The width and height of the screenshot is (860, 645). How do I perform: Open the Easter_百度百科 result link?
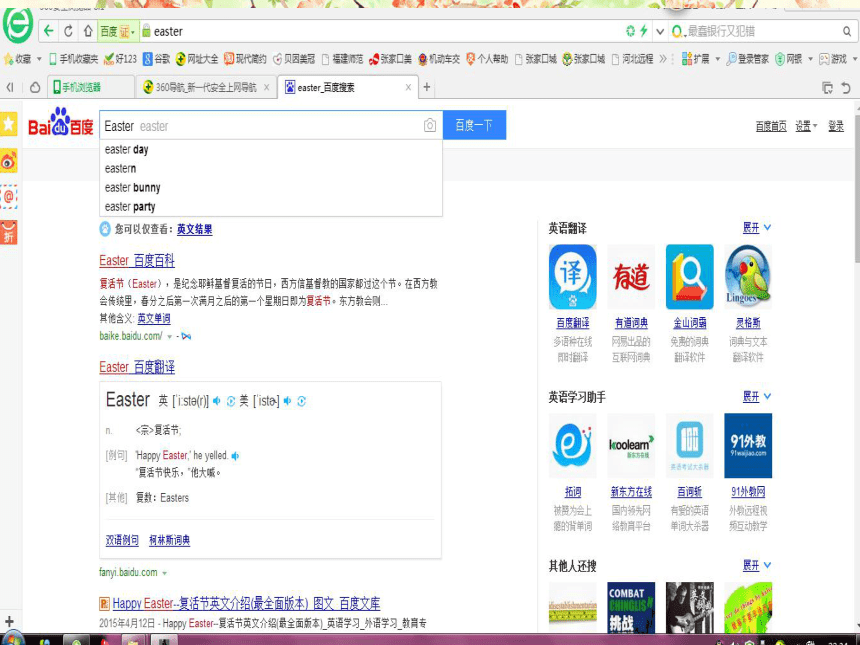(x=137, y=261)
